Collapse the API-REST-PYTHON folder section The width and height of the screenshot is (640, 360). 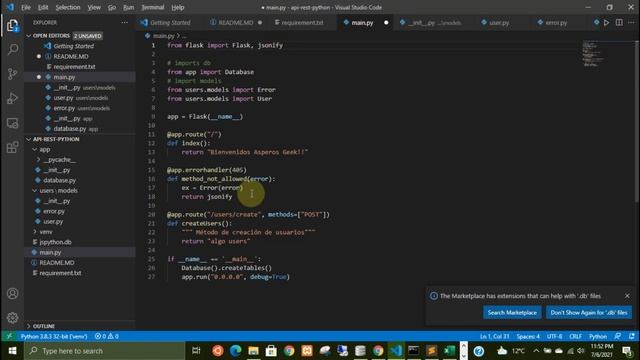[29, 139]
